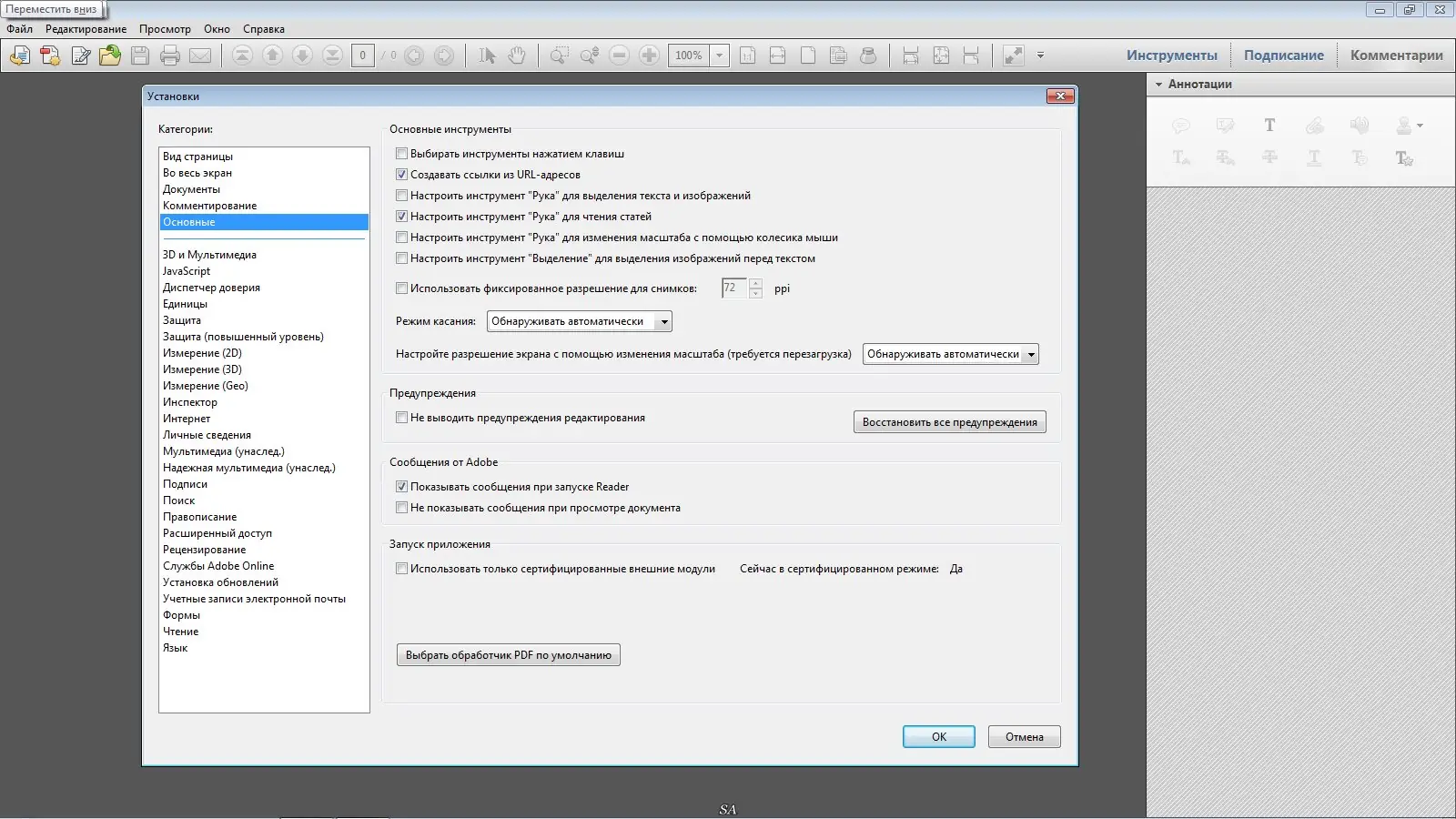
Task: Click the Open file toolbar icon
Action: click(20, 56)
